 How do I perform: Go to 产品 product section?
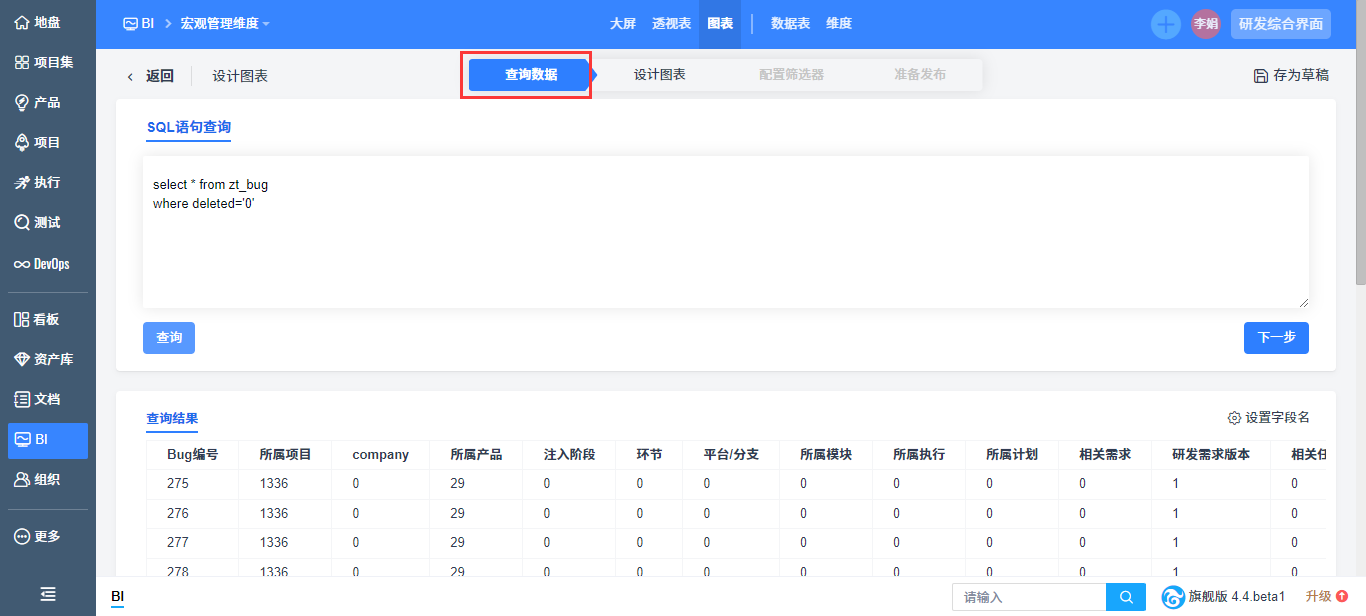[38, 102]
